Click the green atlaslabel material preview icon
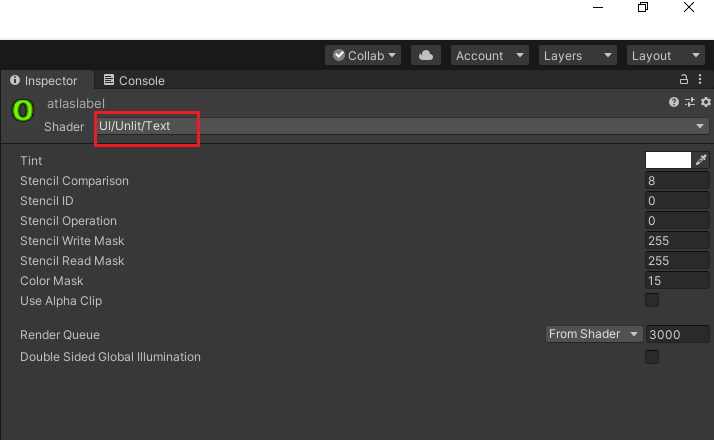Viewport: 714px width, 440px height. click(x=23, y=111)
